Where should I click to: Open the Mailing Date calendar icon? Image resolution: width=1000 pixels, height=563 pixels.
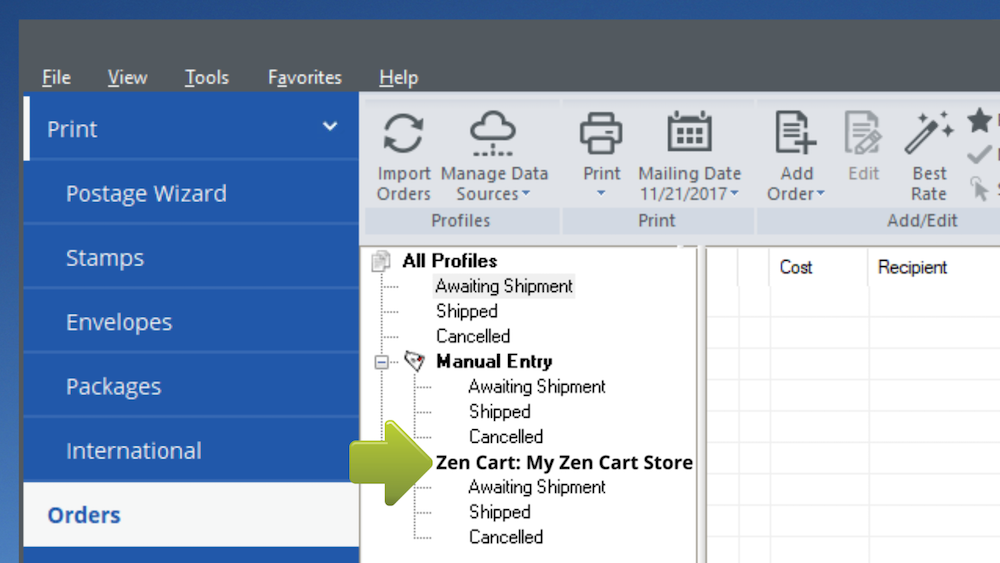[x=689, y=131]
